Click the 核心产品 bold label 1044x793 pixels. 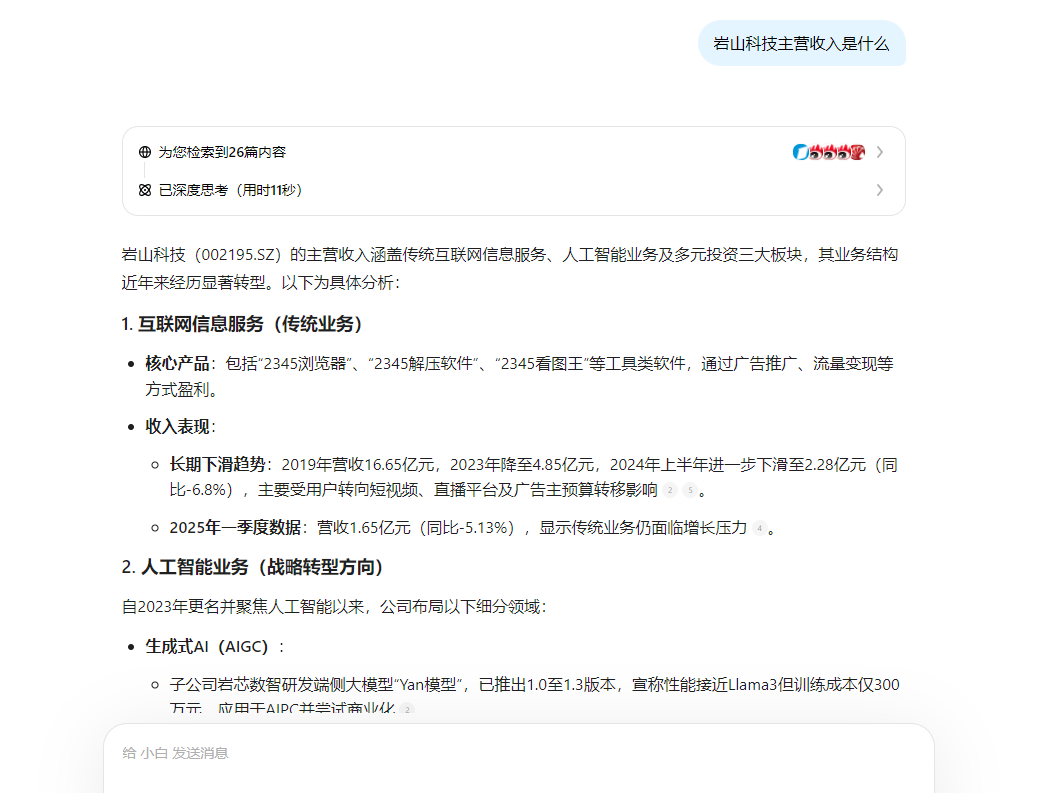pyautogui.click(x=177, y=364)
